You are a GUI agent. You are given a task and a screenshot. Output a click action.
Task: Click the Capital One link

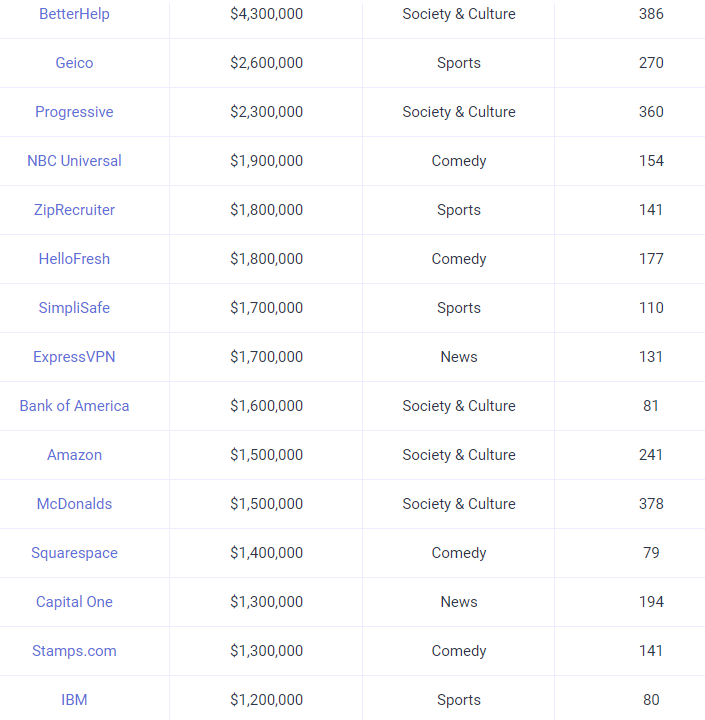pos(74,602)
